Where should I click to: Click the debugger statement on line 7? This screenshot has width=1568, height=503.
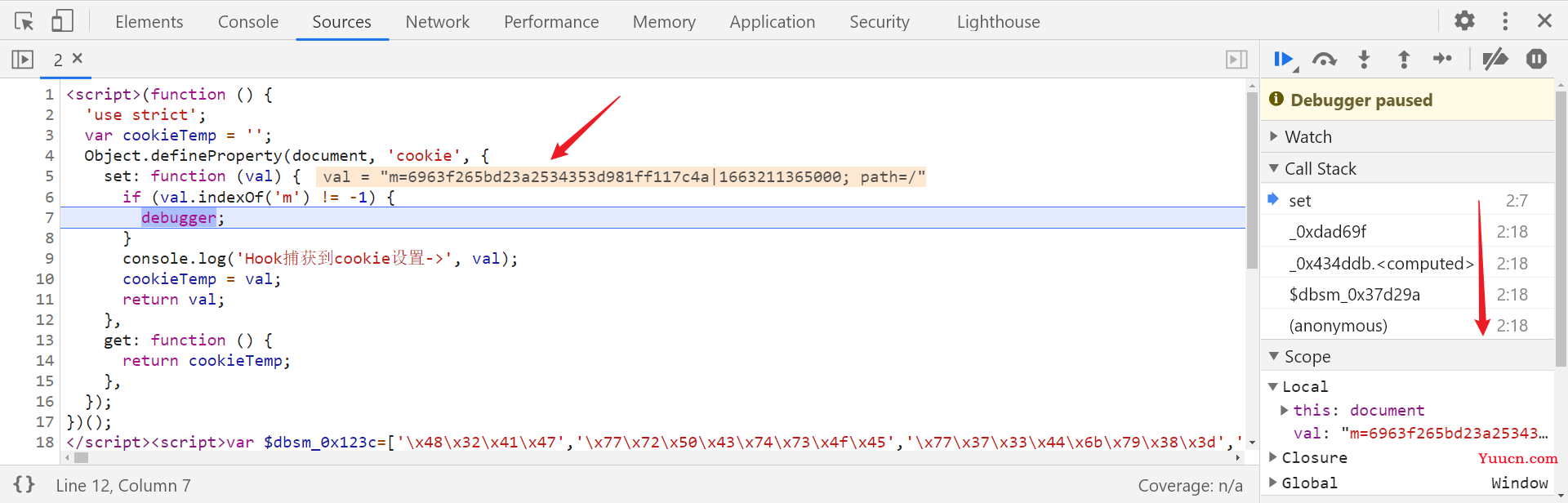(179, 217)
